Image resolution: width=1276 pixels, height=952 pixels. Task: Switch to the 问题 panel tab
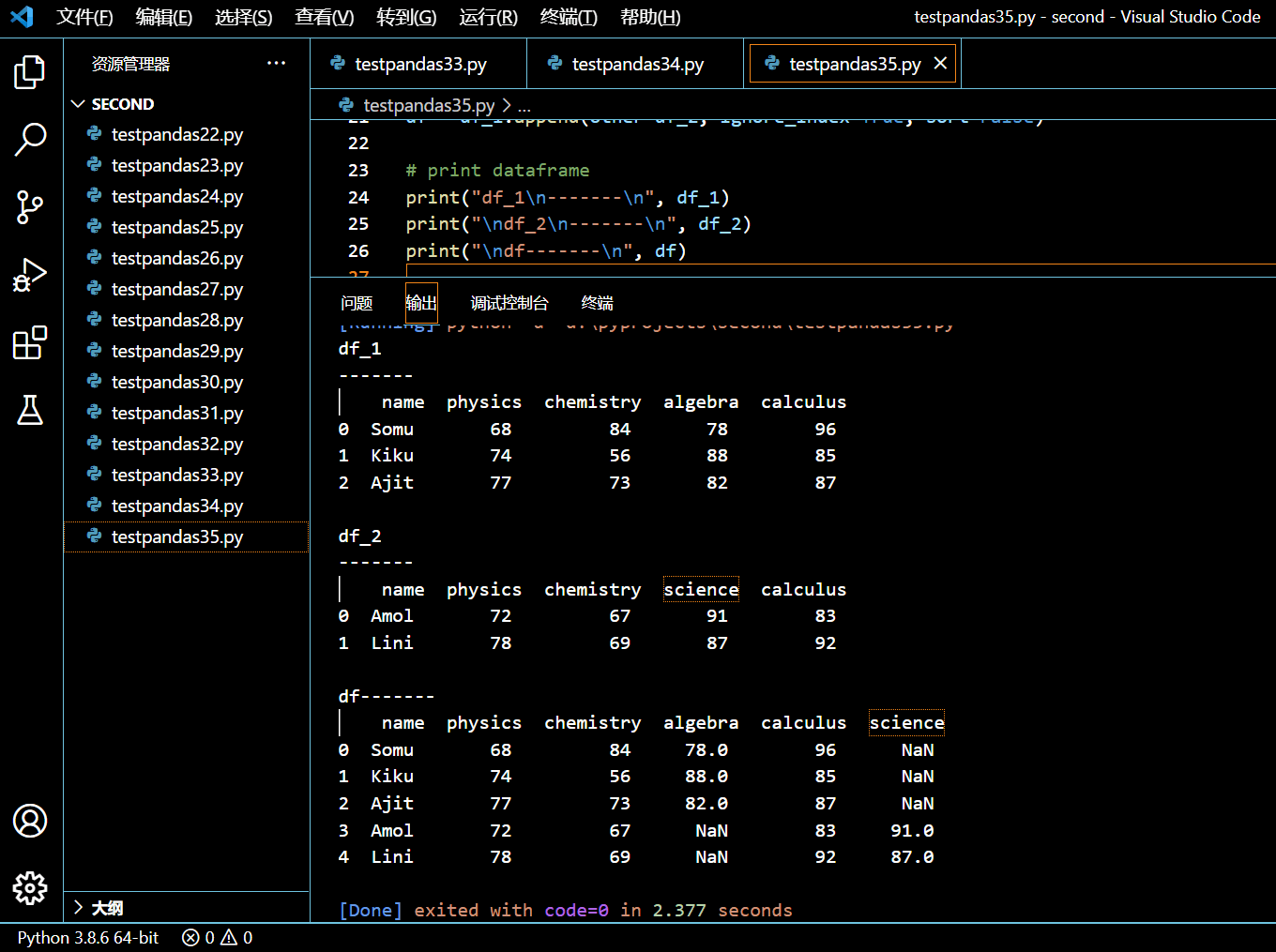[x=357, y=303]
